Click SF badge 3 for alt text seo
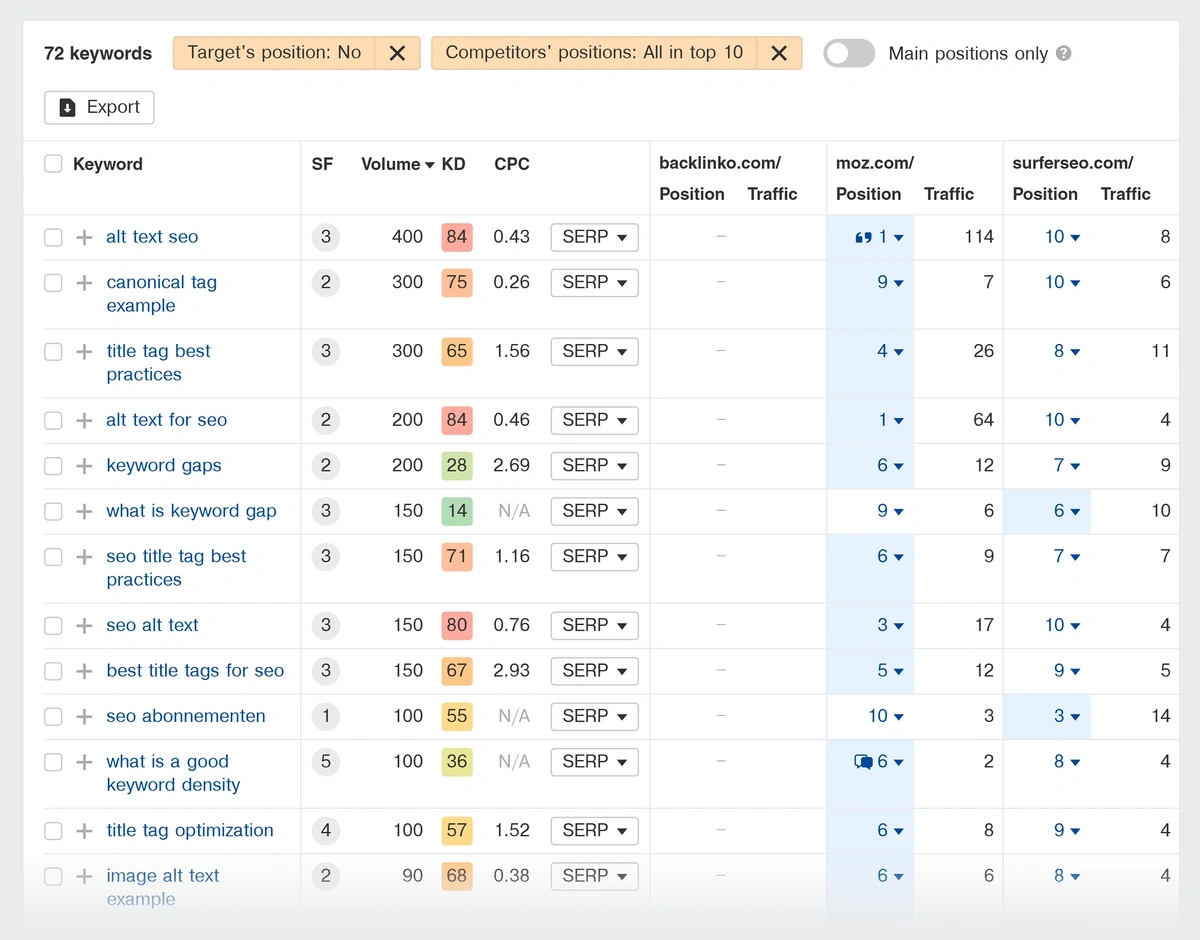1200x940 pixels. tap(325, 237)
